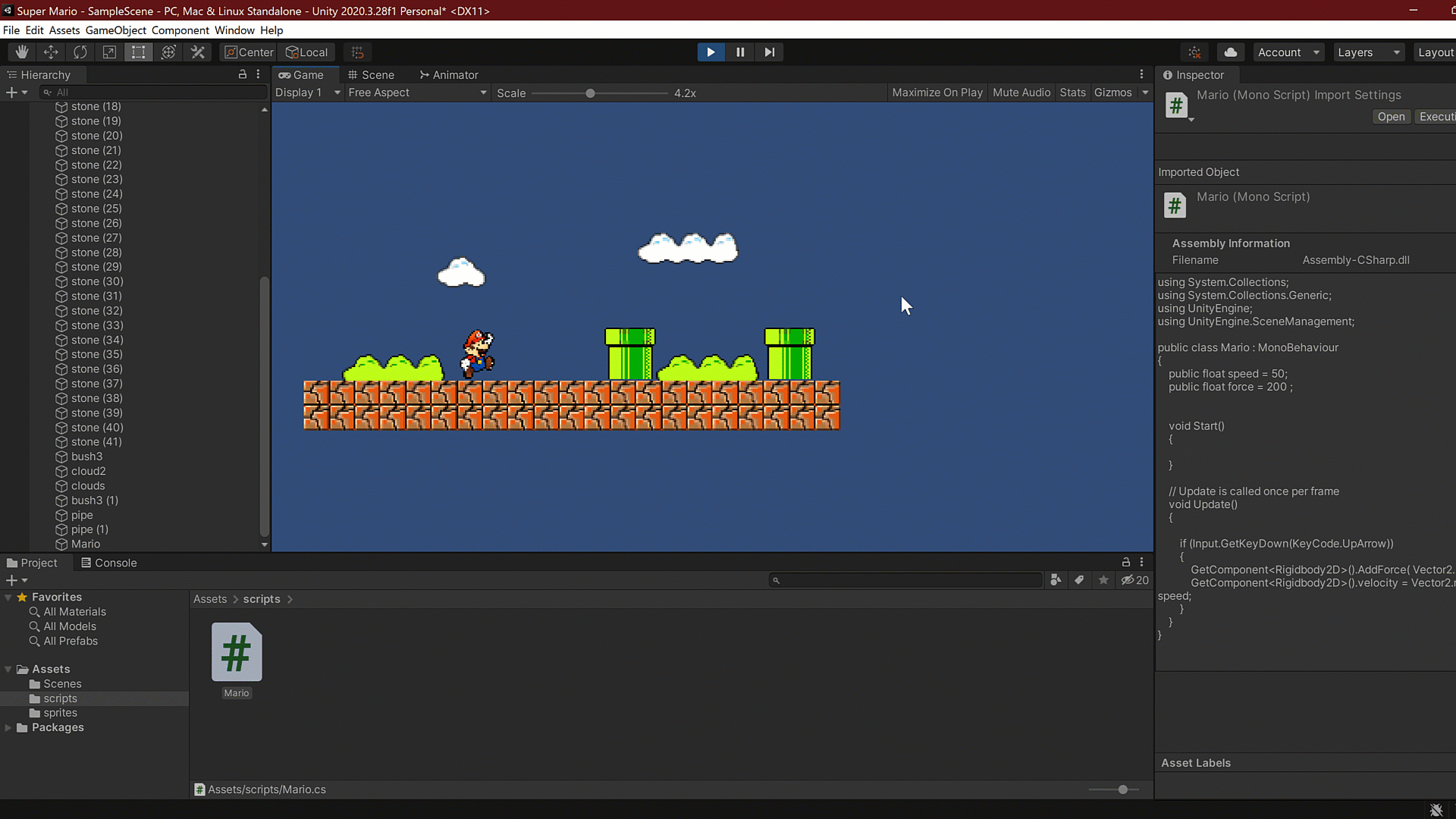Open the Layers dropdown
Image resolution: width=1456 pixels, height=819 pixels.
click(x=1367, y=52)
